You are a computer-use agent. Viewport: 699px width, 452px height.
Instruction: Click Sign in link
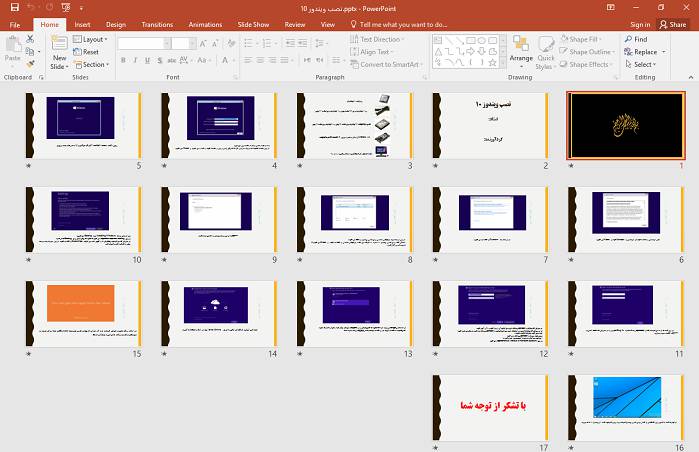[640, 24]
